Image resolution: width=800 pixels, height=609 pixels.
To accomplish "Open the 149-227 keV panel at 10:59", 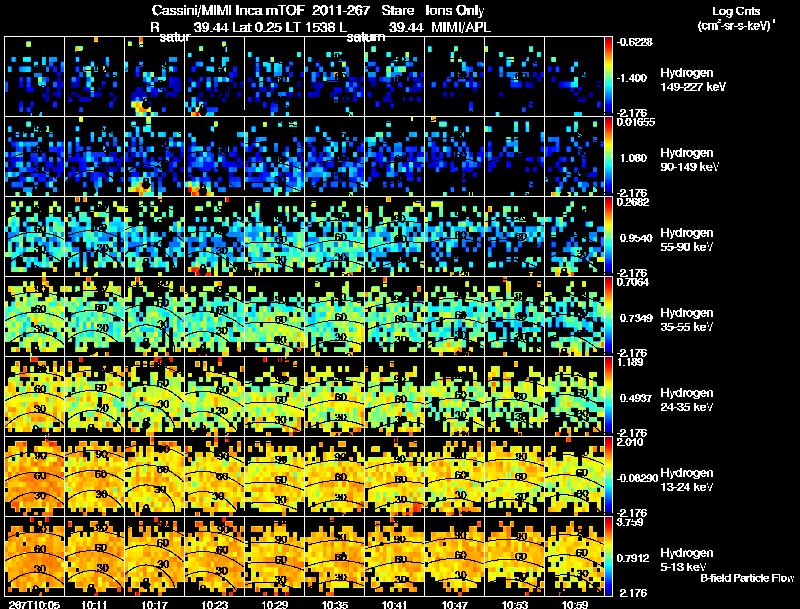I will pyautogui.click(x=574, y=76).
